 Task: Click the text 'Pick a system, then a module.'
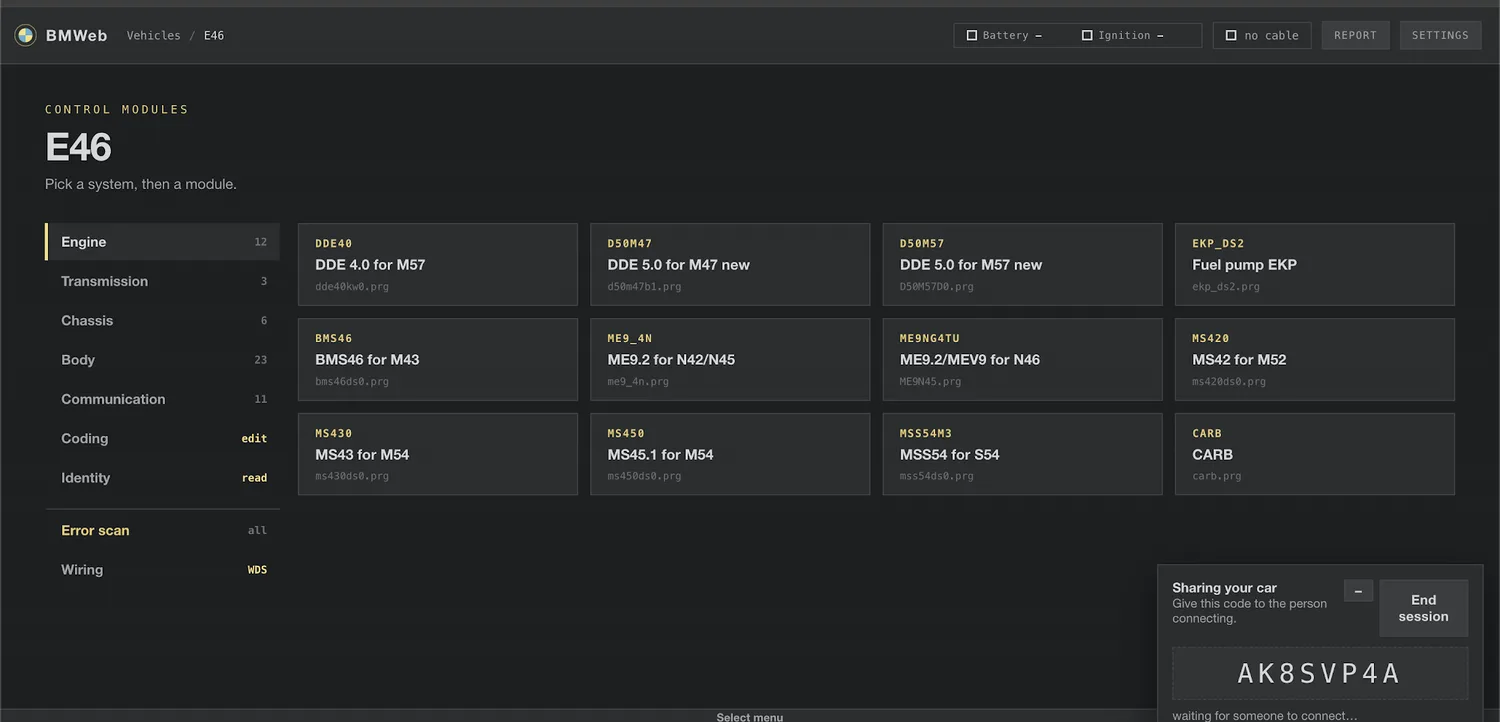click(x=141, y=184)
